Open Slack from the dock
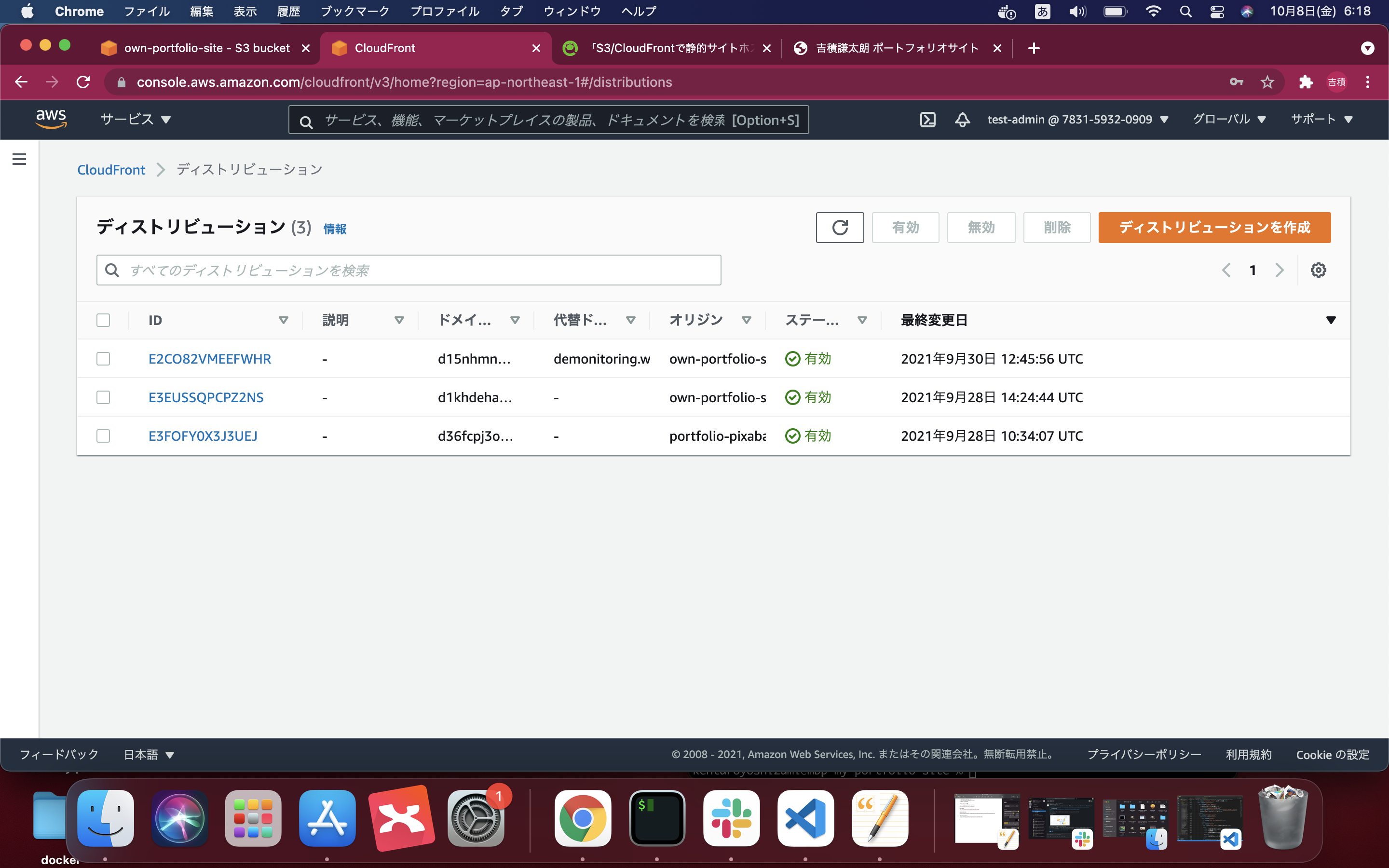 point(731,818)
